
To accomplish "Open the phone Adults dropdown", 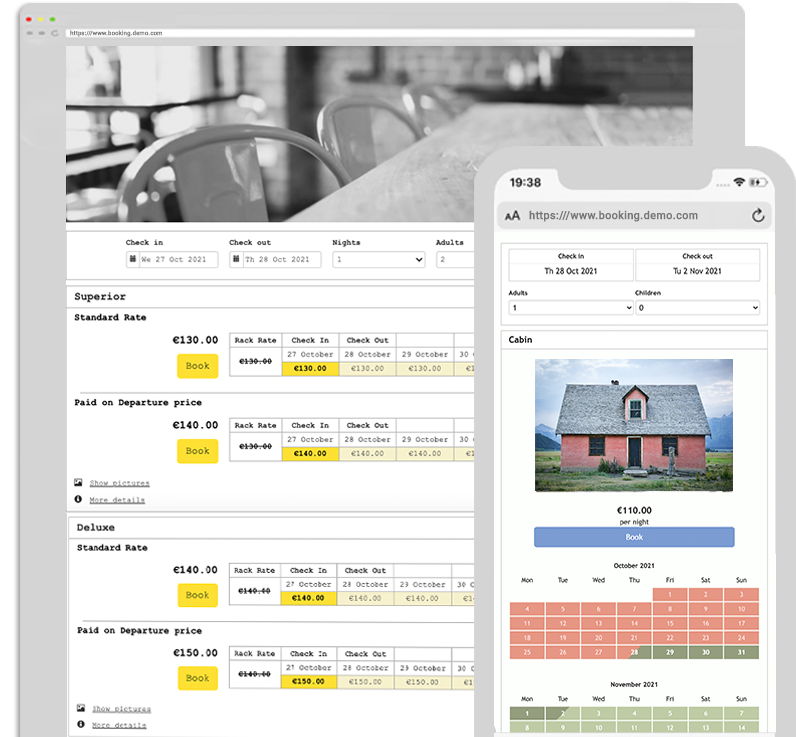I will tap(571, 308).
